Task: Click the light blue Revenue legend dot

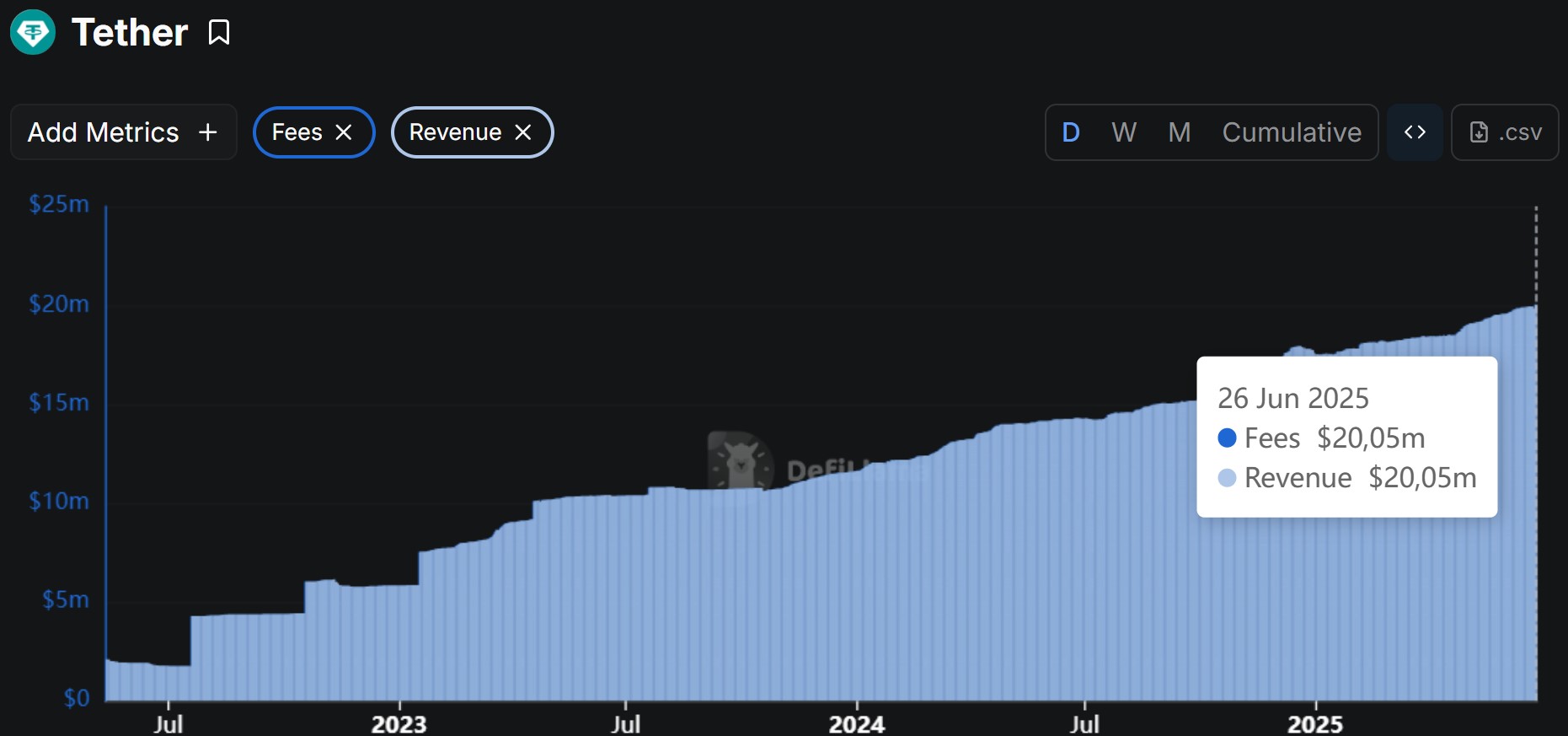Action: point(1227,478)
